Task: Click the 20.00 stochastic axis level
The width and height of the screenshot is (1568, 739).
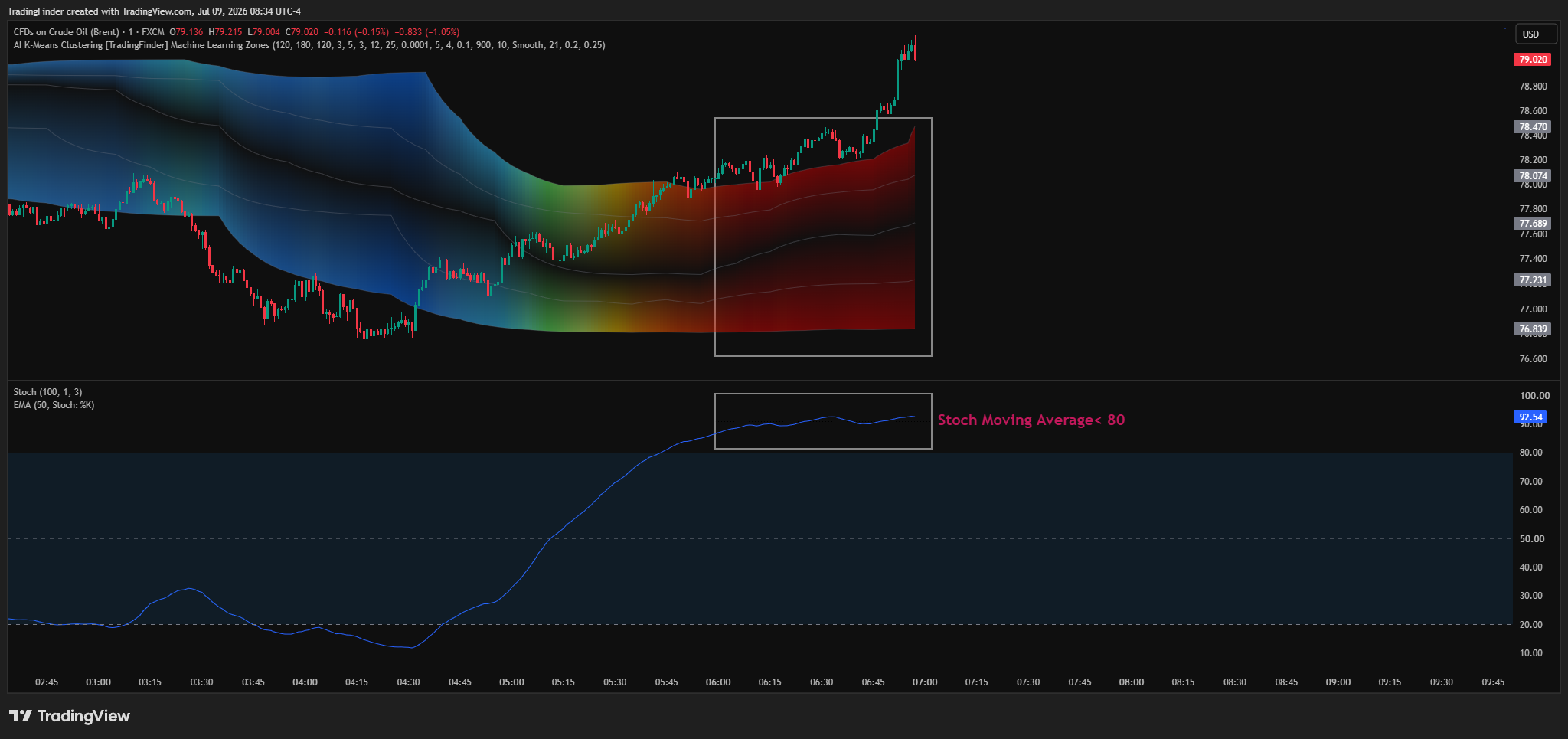Action: (1531, 625)
